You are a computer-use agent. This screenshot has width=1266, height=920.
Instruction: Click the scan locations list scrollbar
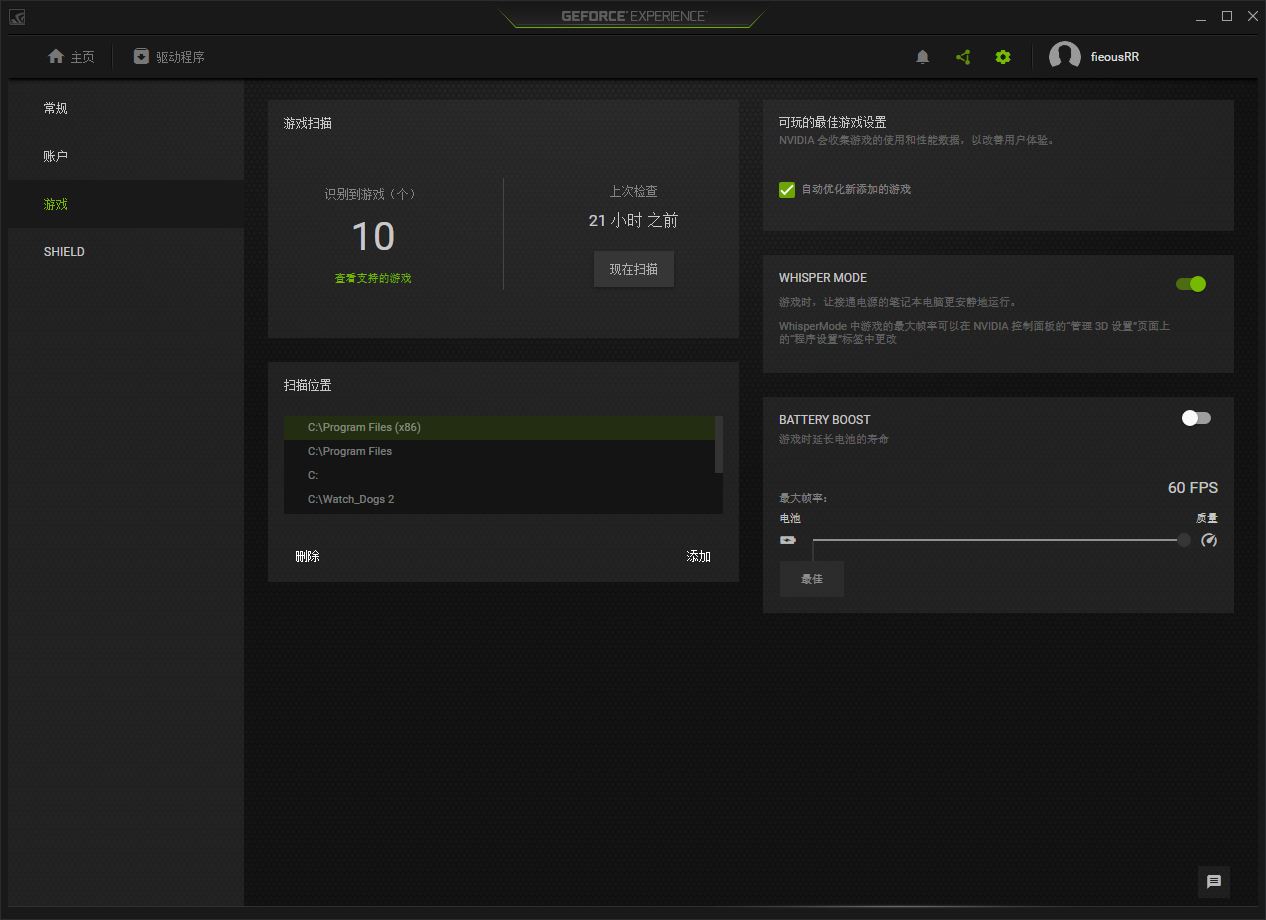click(719, 445)
